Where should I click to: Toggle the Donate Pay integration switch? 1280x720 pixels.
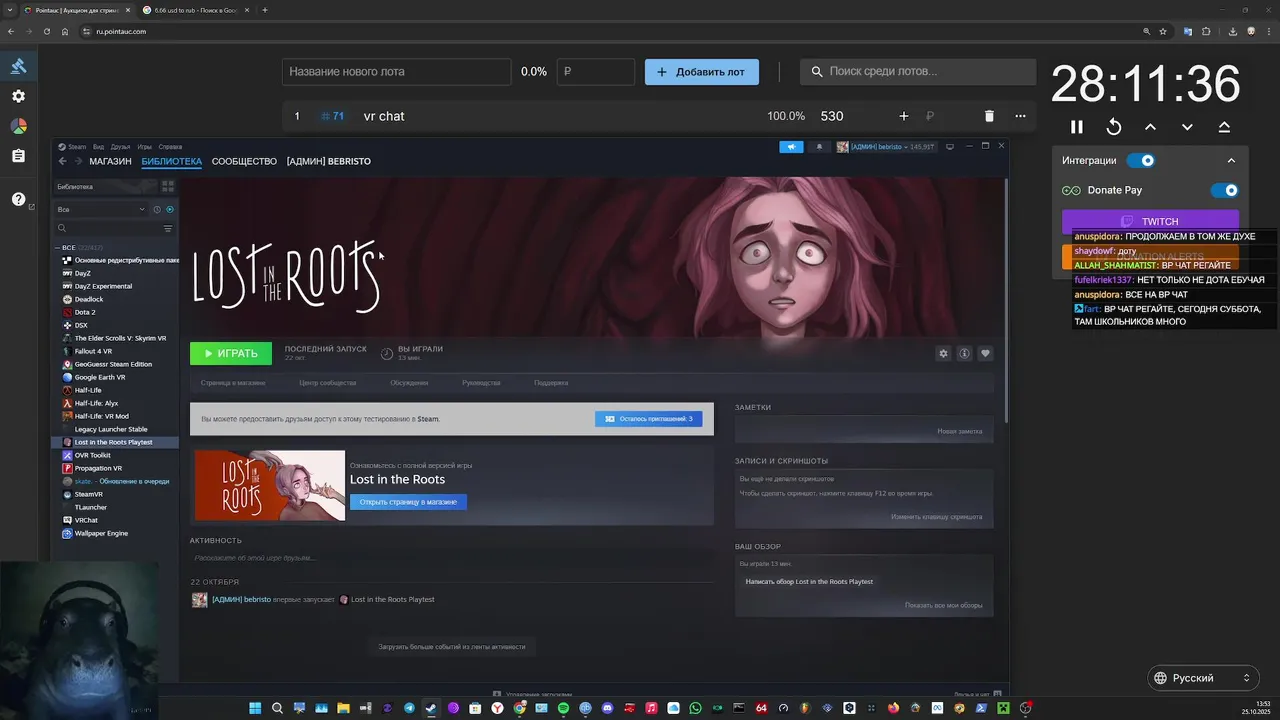tap(1225, 190)
